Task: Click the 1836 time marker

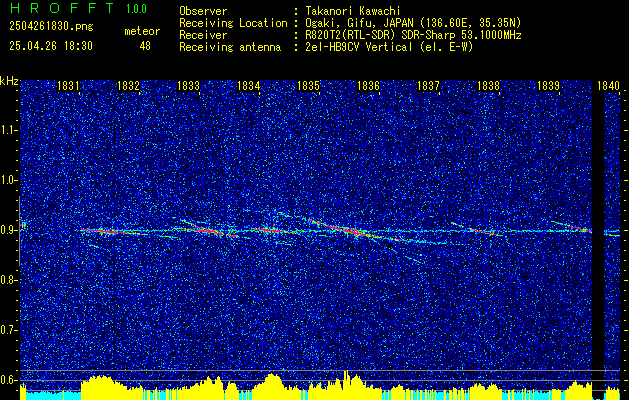Action: (x=368, y=86)
